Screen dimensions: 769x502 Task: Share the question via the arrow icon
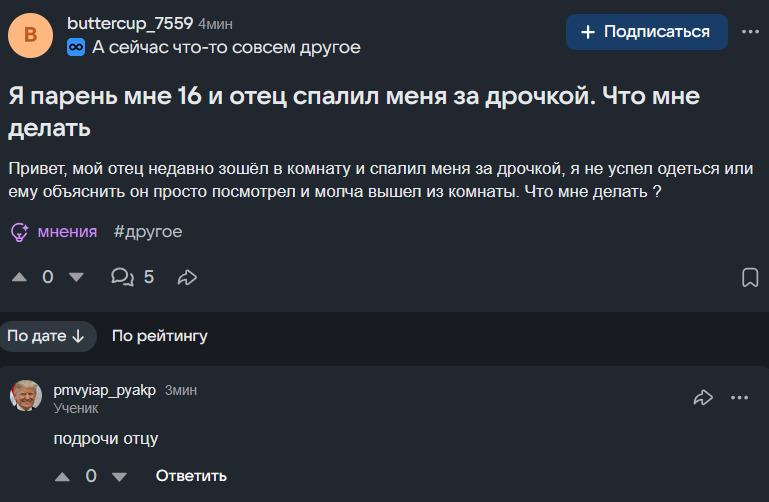(187, 277)
